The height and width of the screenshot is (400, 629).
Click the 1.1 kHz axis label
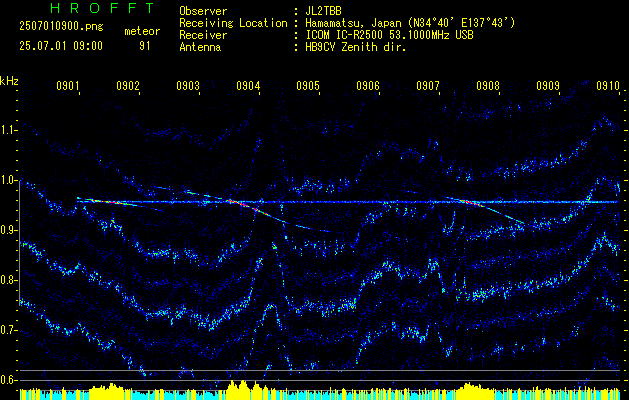(8, 130)
